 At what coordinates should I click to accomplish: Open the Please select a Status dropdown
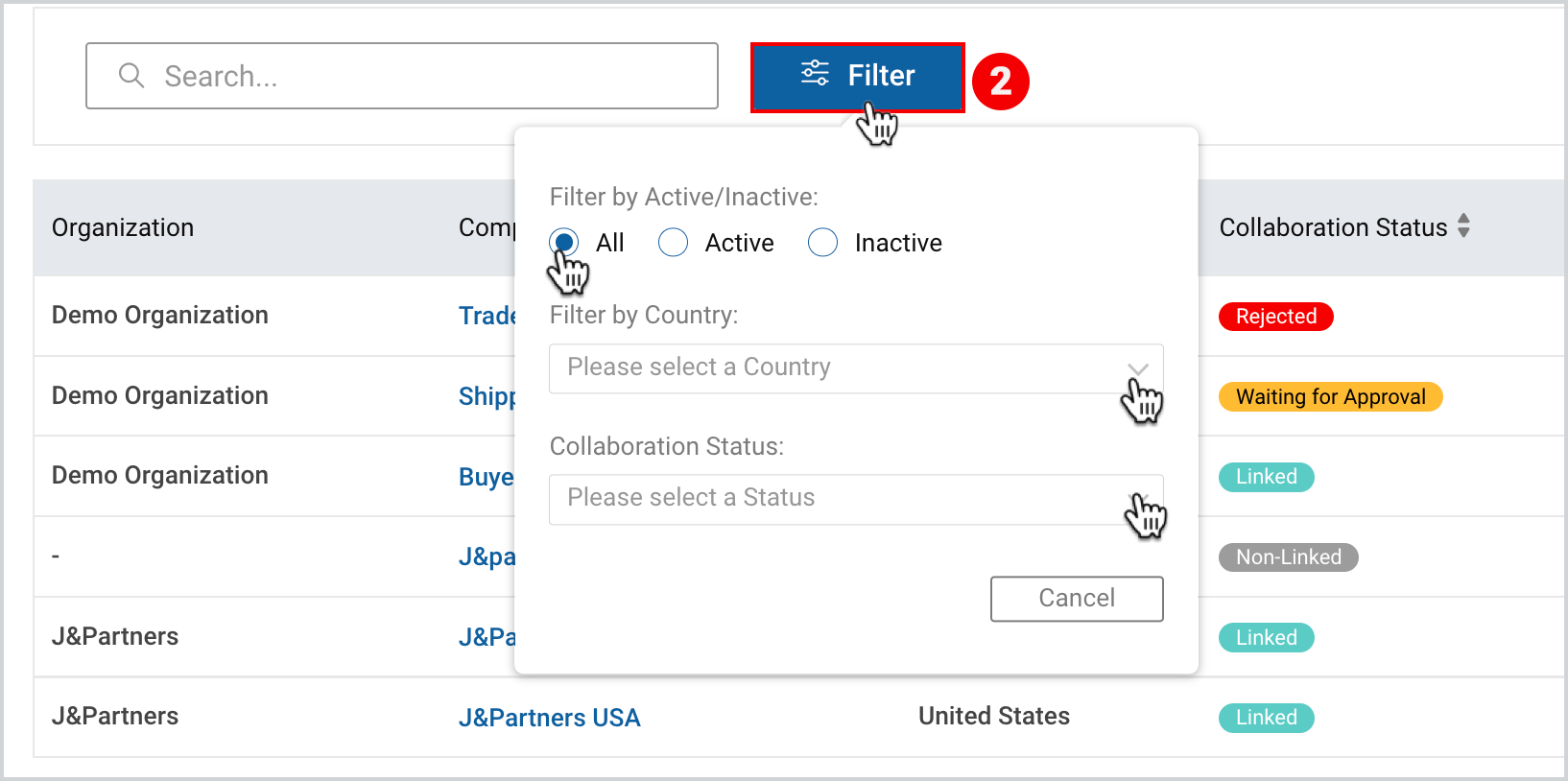(x=856, y=499)
